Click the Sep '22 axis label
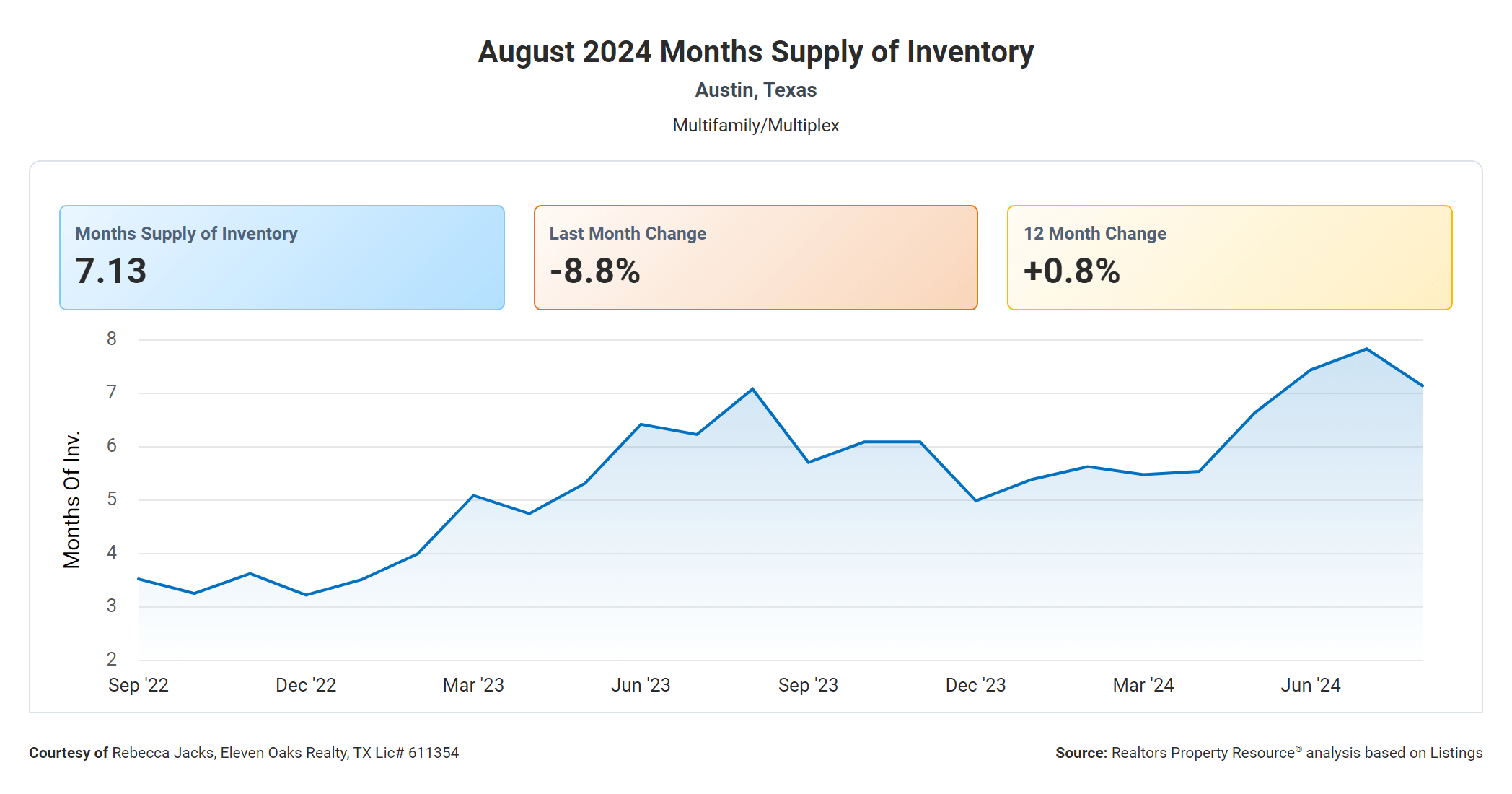 click(139, 685)
